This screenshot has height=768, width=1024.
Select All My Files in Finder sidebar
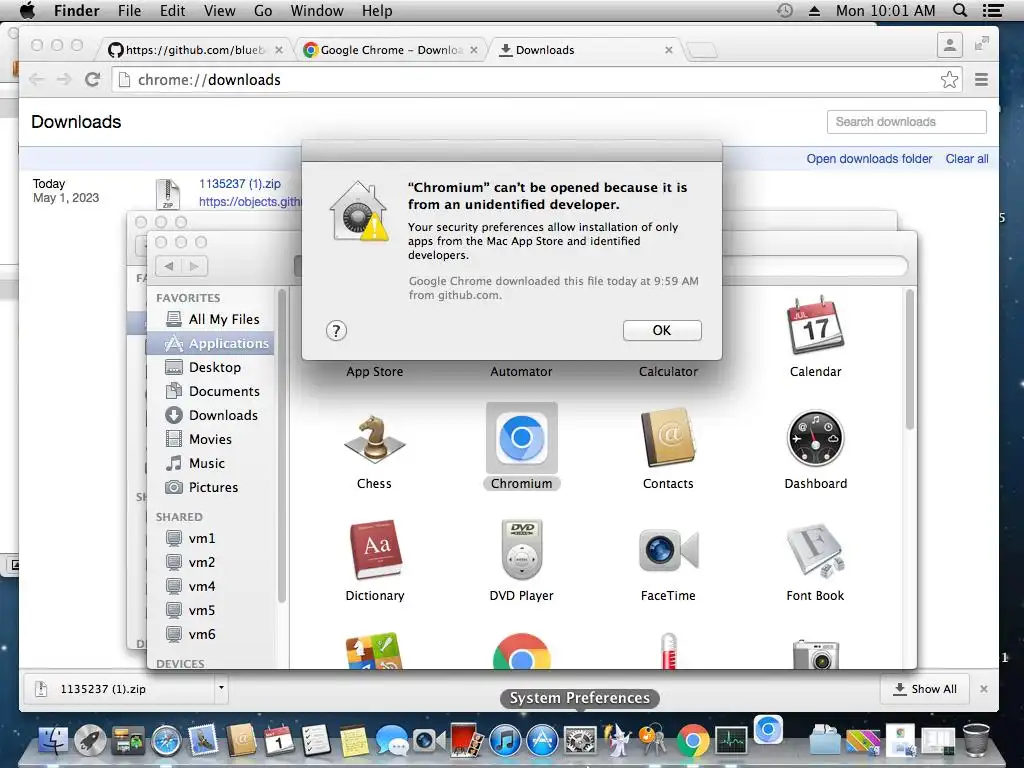[x=210, y=319]
